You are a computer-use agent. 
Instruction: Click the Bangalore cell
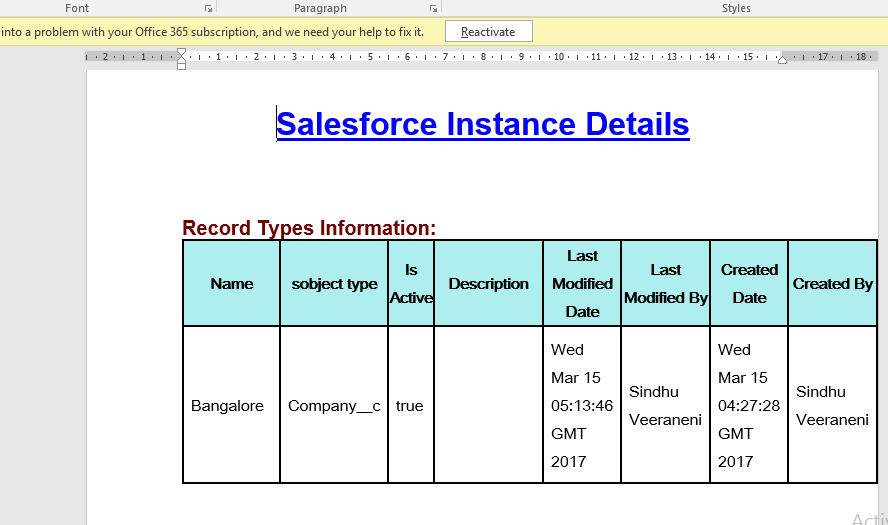232,405
